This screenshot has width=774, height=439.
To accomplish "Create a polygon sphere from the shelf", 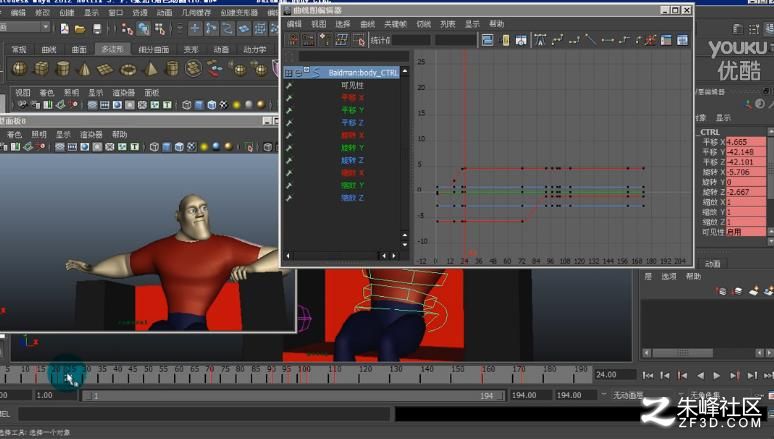I will (19, 69).
